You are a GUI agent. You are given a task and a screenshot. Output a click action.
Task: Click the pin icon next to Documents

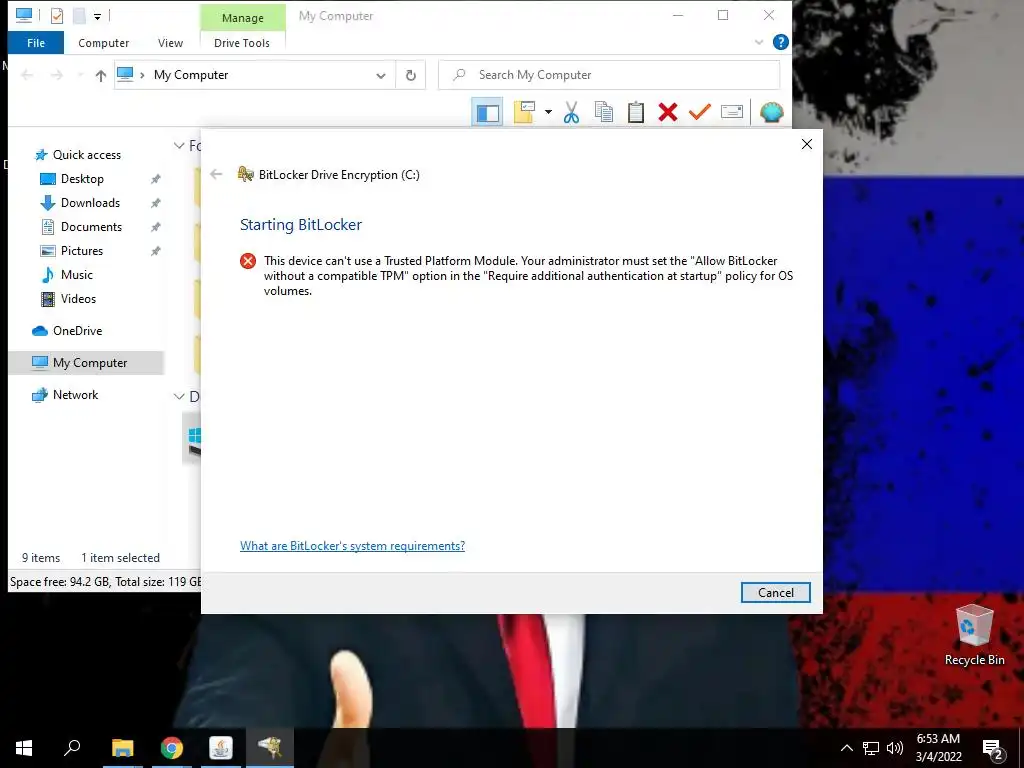coord(155,227)
